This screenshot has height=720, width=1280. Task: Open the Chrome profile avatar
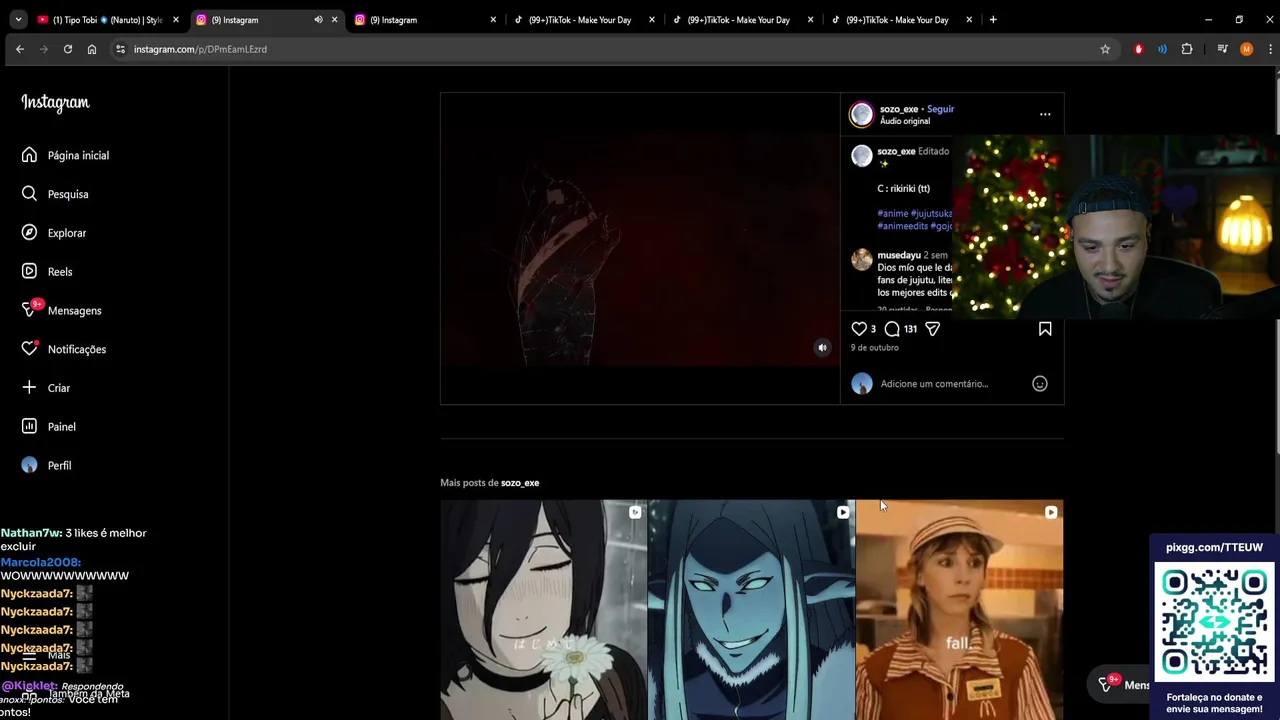(1246, 49)
